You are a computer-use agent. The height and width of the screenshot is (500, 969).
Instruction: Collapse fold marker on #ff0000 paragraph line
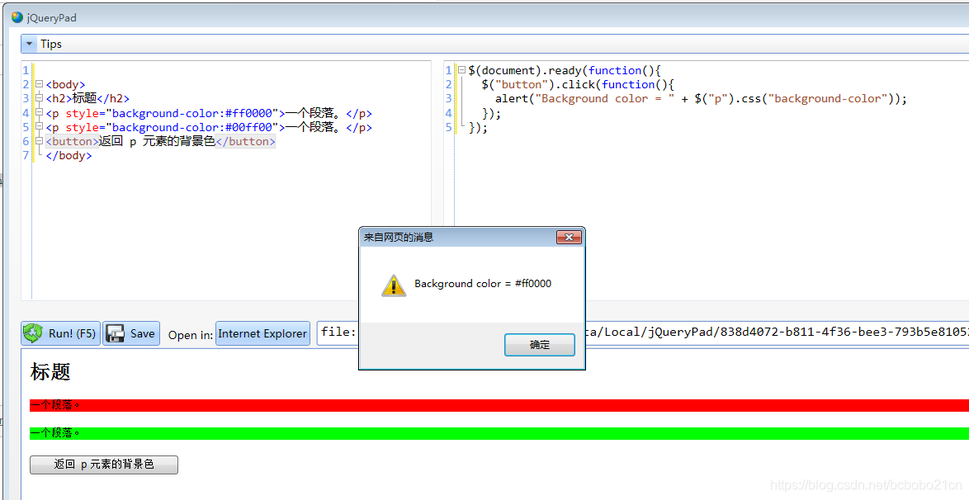click(x=39, y=113)
